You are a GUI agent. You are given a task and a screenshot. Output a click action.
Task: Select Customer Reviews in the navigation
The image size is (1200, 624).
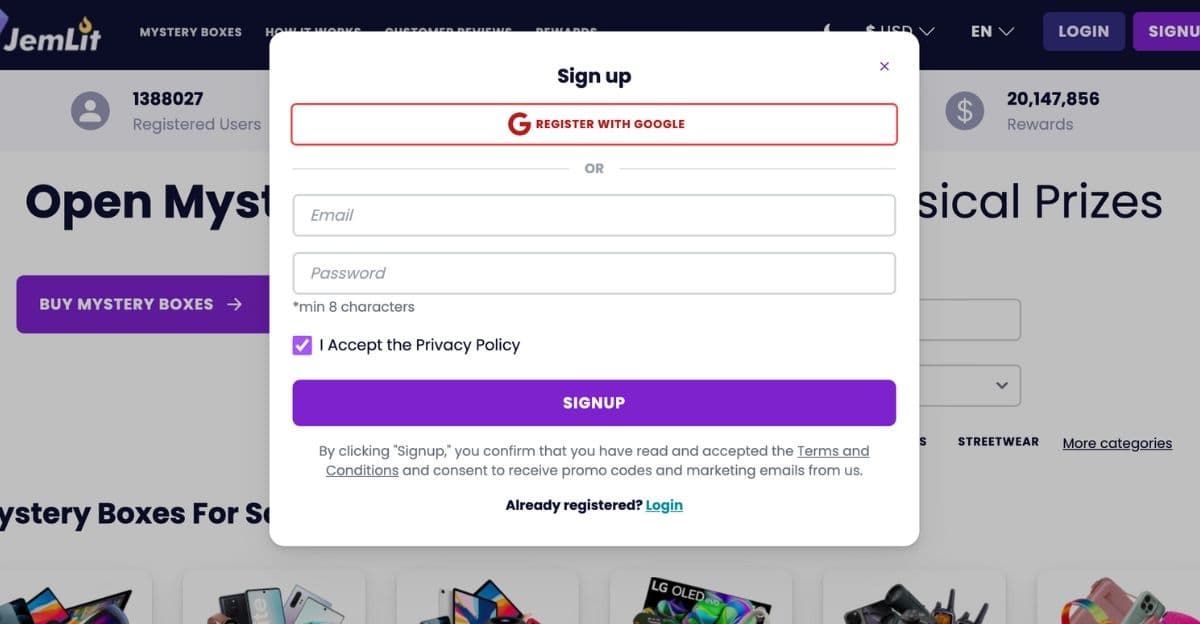(447, 32)
